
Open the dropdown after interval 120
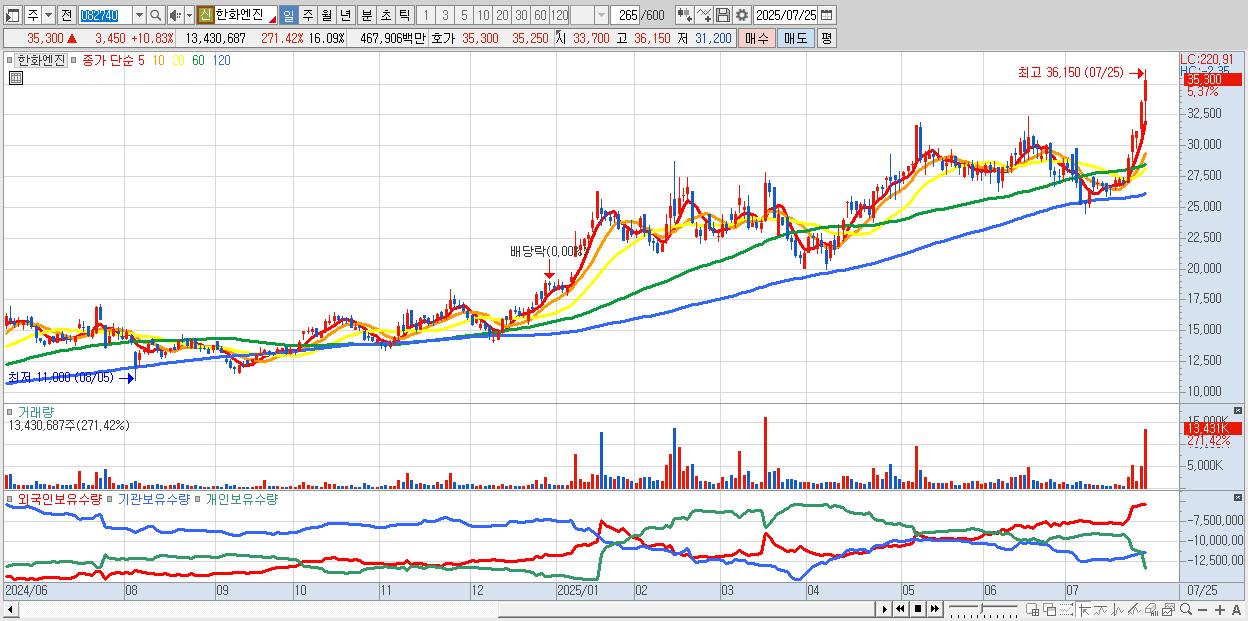tap(601, 16)
